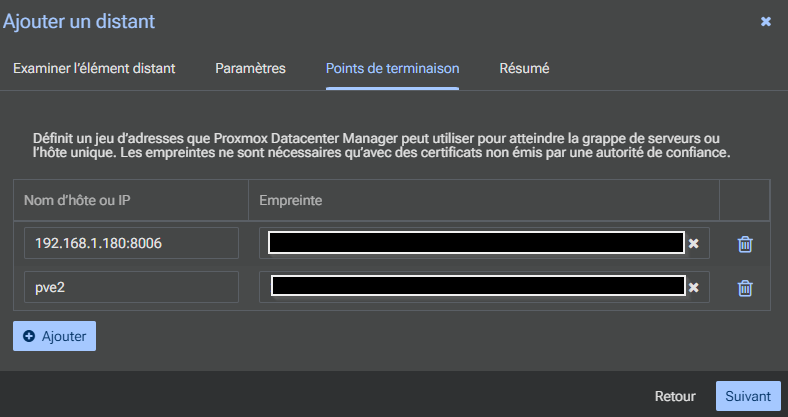Delete the 192.168.1.180:8006 endpoint row

pyautogui.click(x=744, y=244)
